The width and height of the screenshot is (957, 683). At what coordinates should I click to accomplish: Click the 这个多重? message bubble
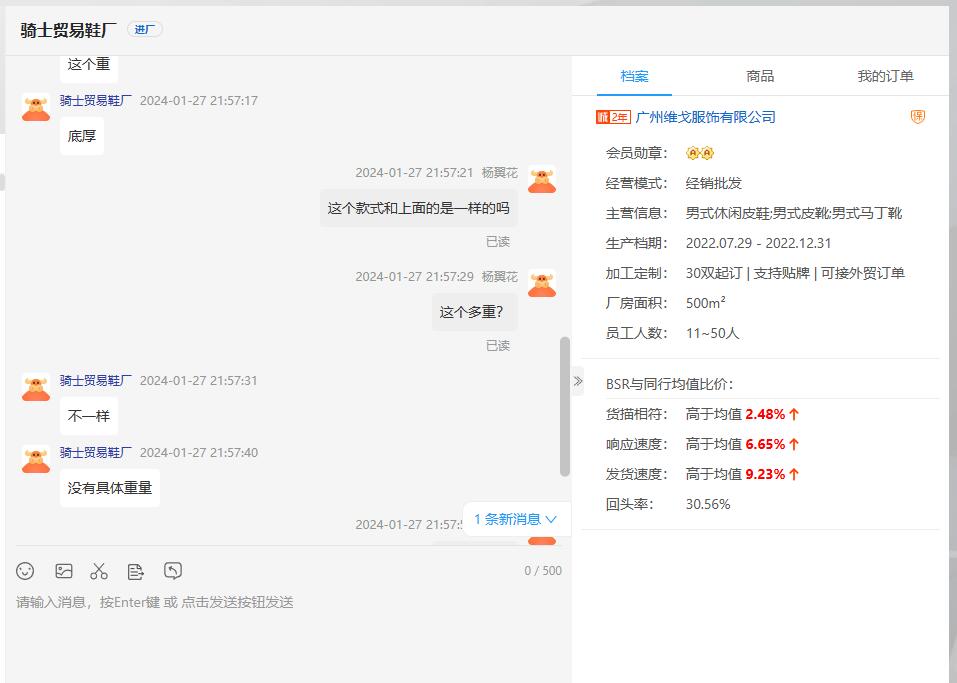tap(475, 313)
